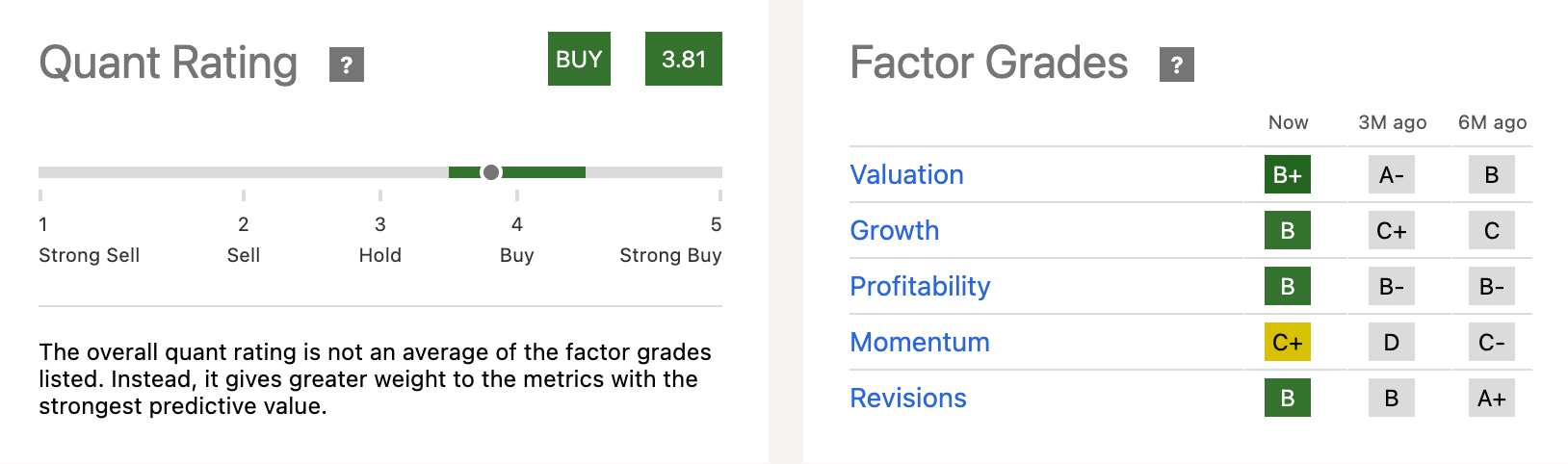Select the current Revisions B grade badge

(x=1288, y=398)
